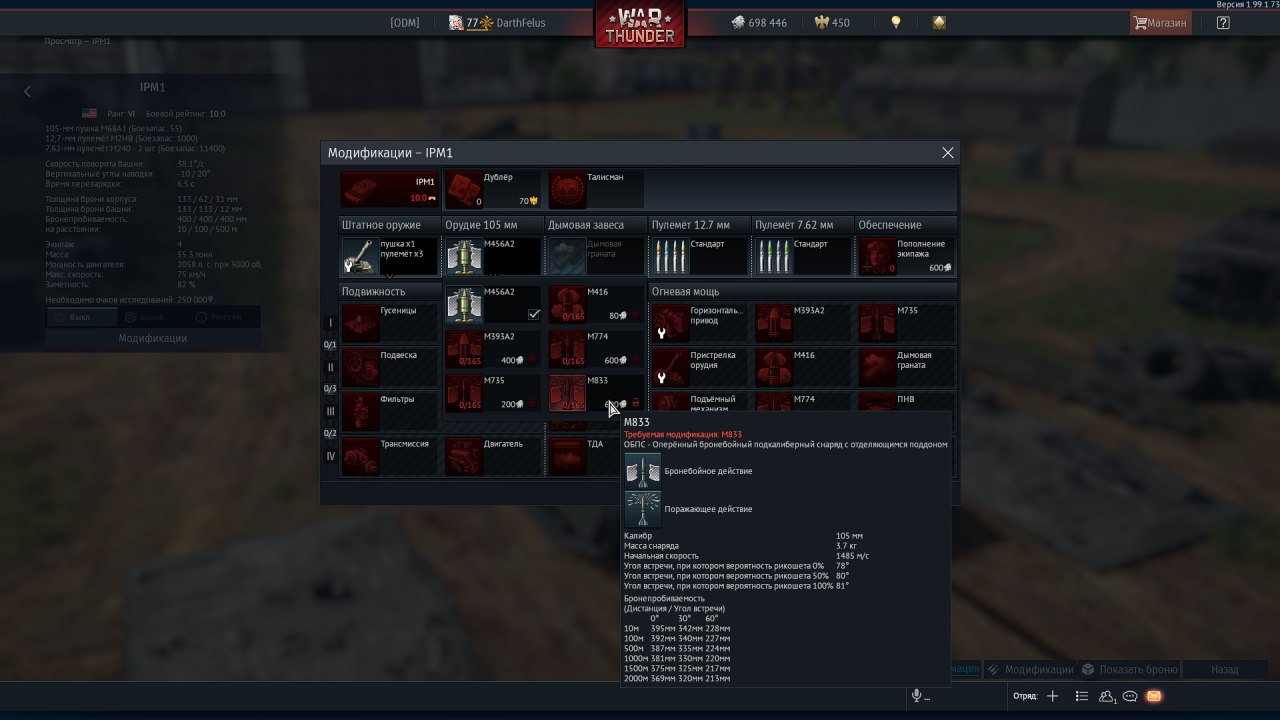
Task: Open the Пулемёт 7.62 мм Стандарт belt selector
Action: pos(803,256)
